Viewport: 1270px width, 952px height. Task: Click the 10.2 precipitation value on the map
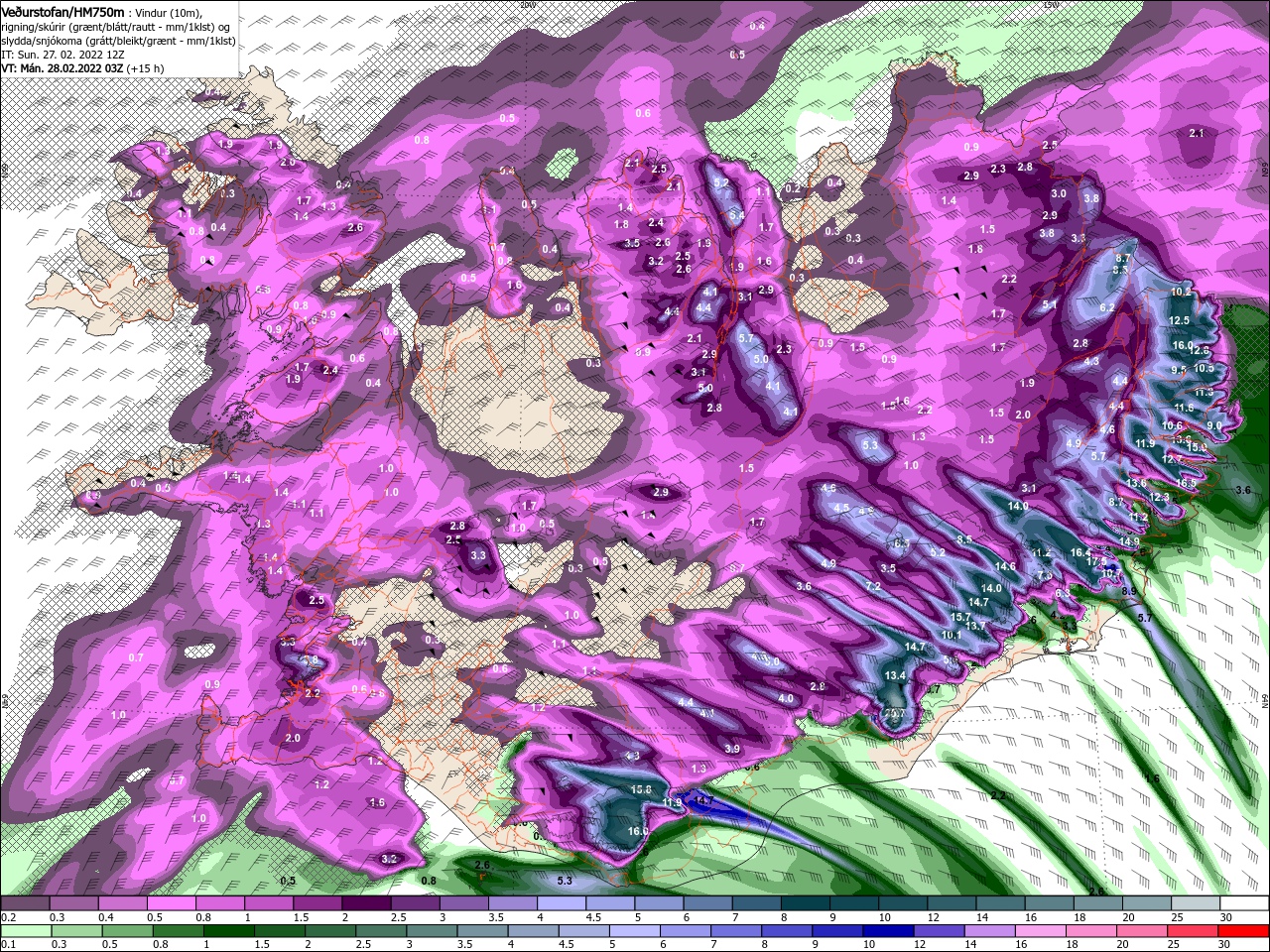tap(1181, 293)
